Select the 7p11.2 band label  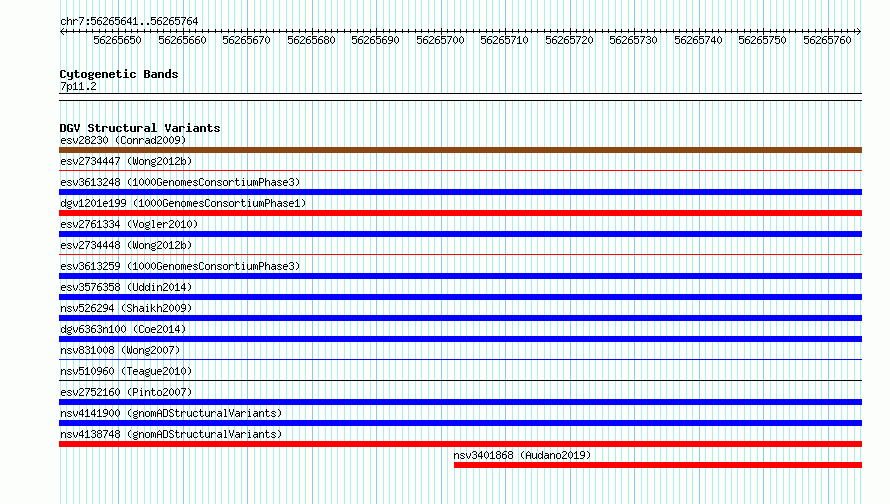pyautogui.click(x=78, y=86)
